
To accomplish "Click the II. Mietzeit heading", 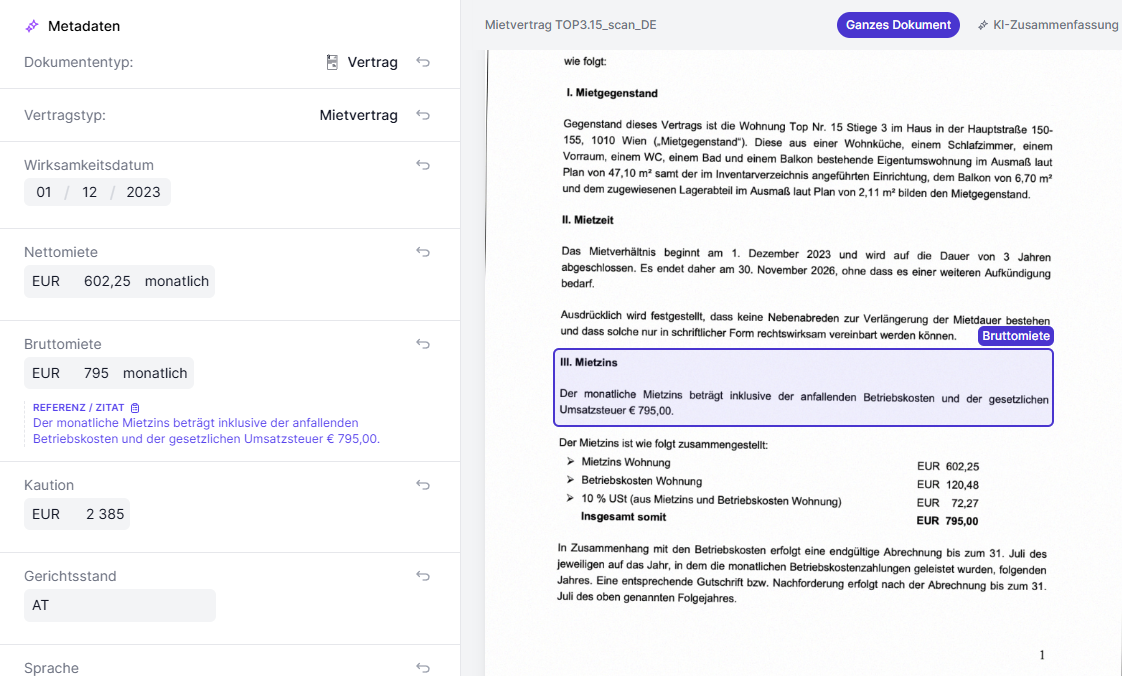I will (587, 220).
